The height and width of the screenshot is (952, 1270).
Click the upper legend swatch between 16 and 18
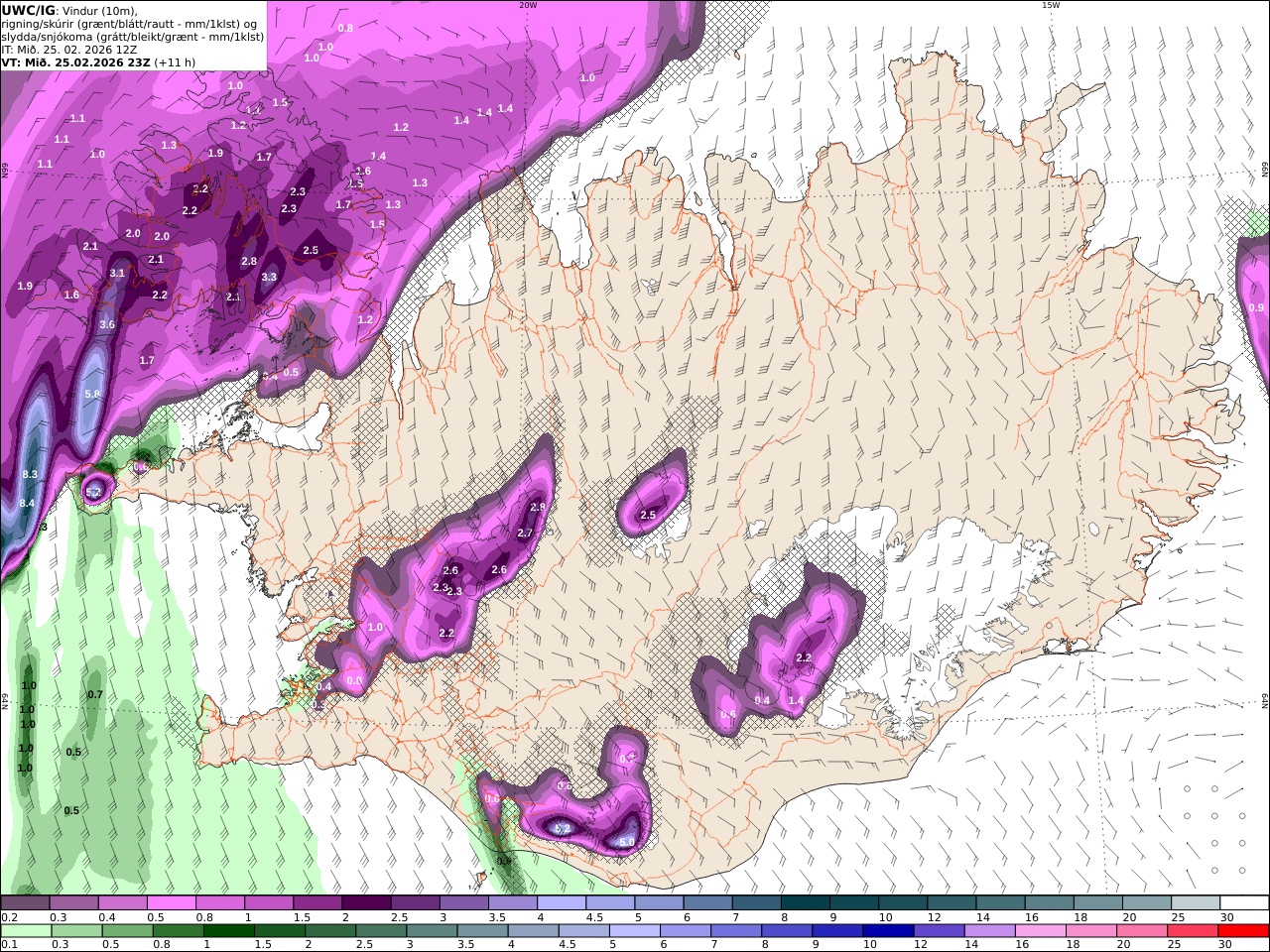(x=1049, y=903)
